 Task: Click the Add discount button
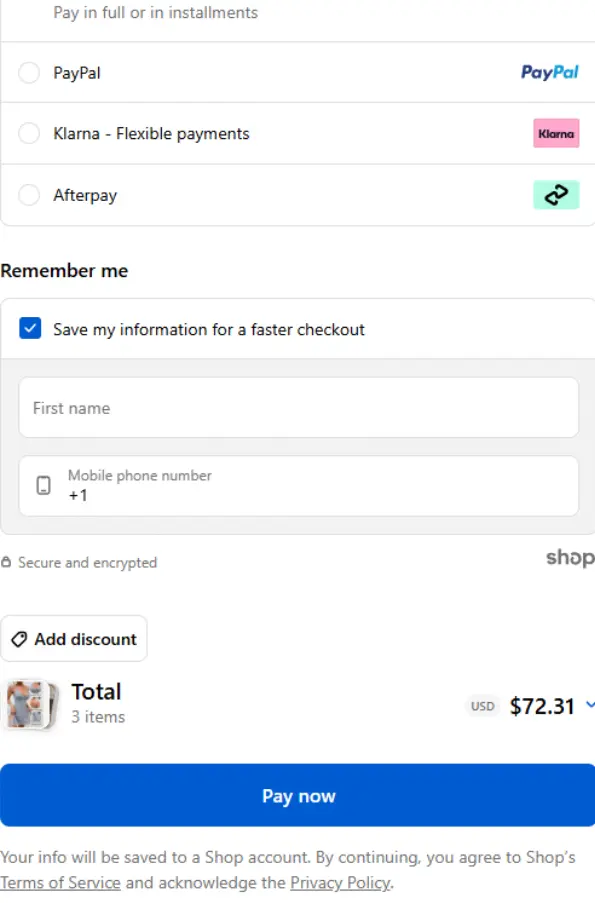coord(74,638)
